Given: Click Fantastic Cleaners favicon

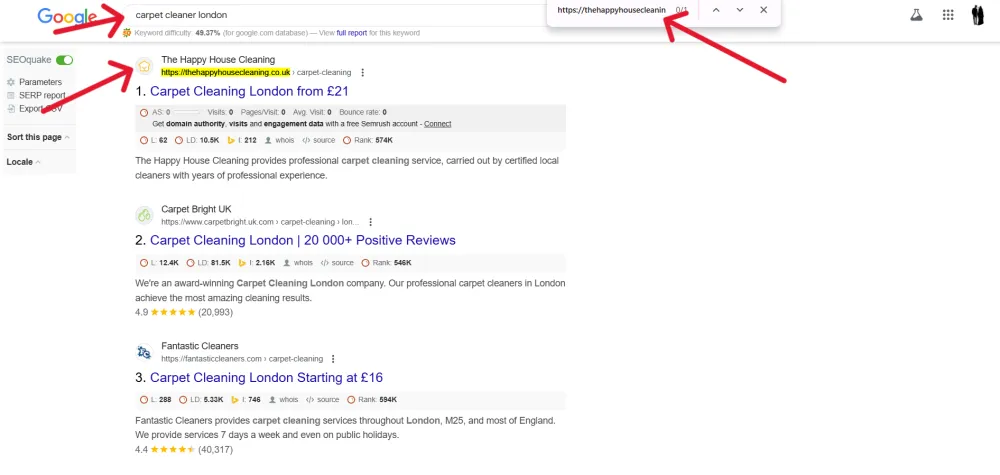Looking at the screenshot, I should coord(145,352).
